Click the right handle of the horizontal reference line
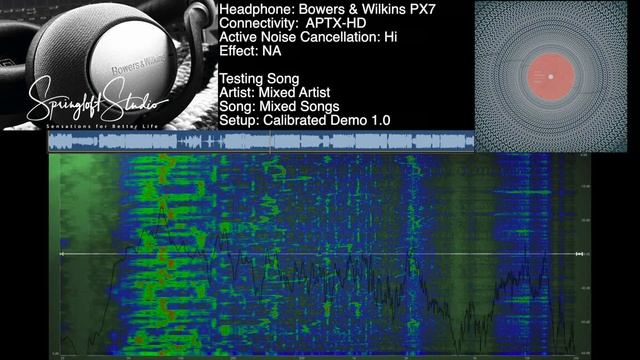Image resolution: width=640 pixels, height=360 pixels. [579, 254]
